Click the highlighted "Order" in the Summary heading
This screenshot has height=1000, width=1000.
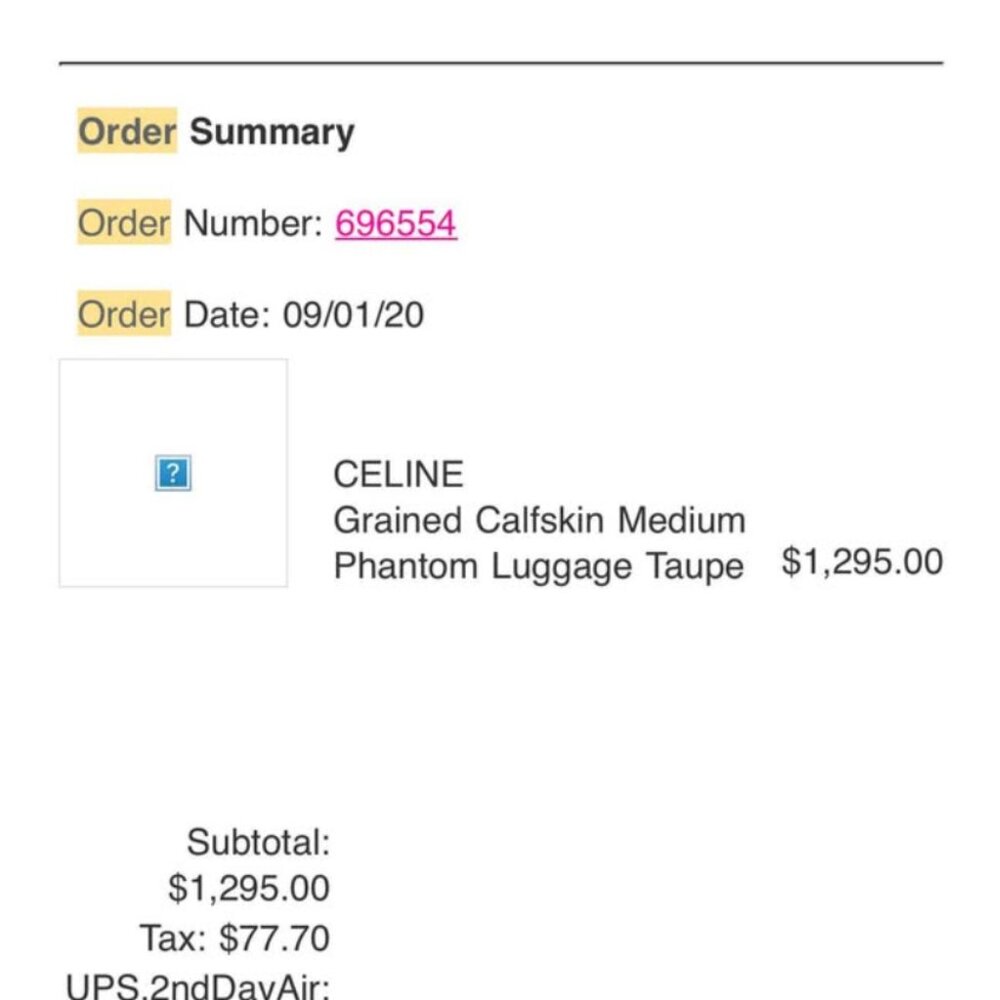[127, 132]
